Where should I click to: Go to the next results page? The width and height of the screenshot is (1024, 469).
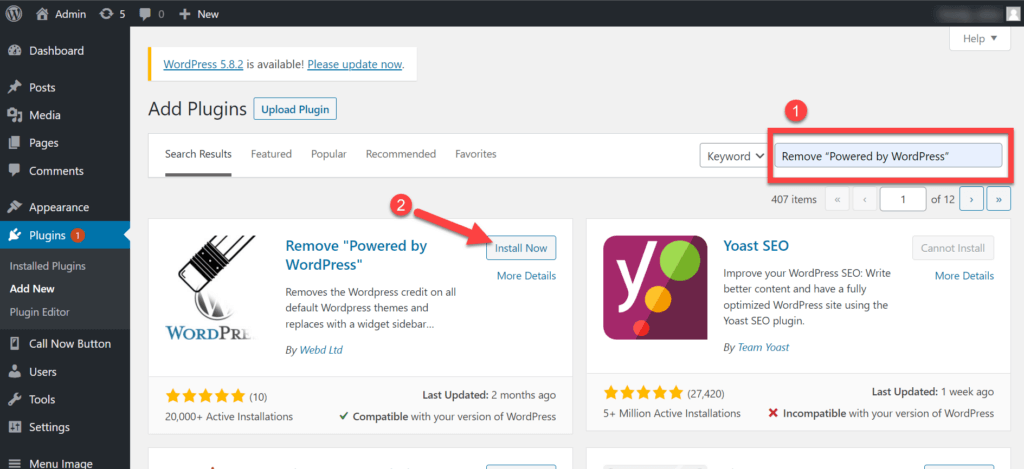tap(972, 199)
